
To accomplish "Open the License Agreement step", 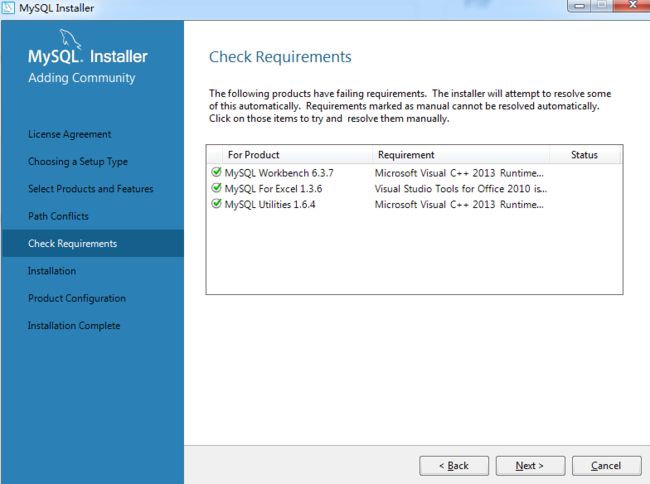I will (x=70, y=134).
